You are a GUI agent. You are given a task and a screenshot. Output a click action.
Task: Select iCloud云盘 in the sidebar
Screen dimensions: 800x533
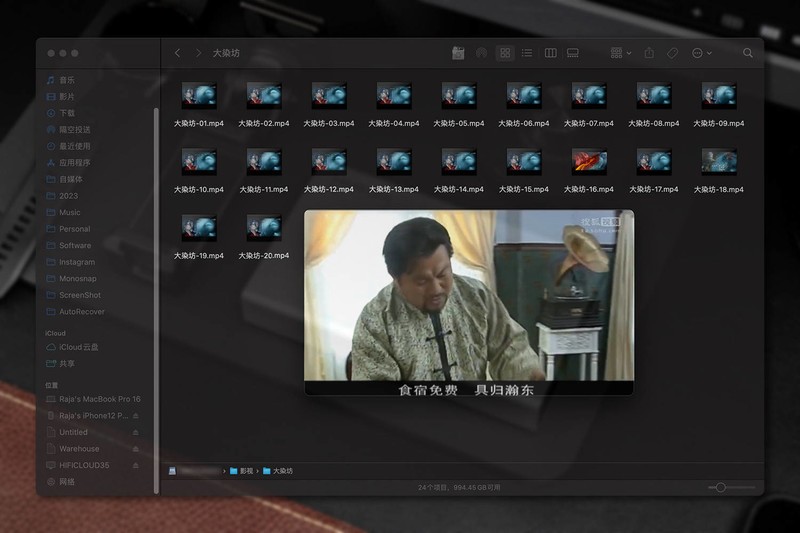coord(79,347)
